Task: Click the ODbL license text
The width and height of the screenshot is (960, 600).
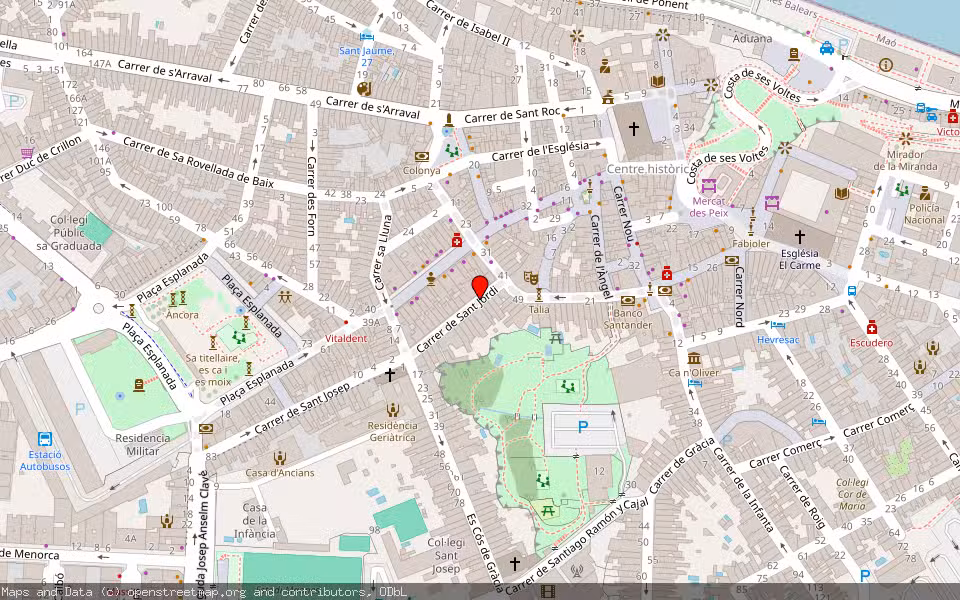Action: tap(392, 592)
